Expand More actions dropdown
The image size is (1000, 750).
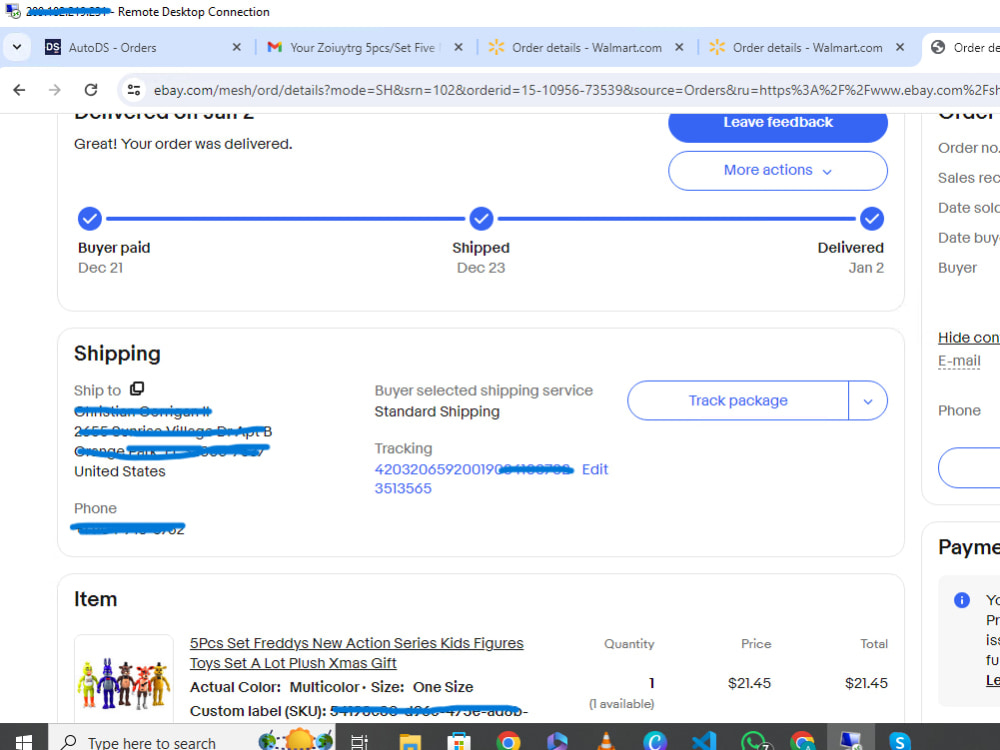tap(777, 170)
